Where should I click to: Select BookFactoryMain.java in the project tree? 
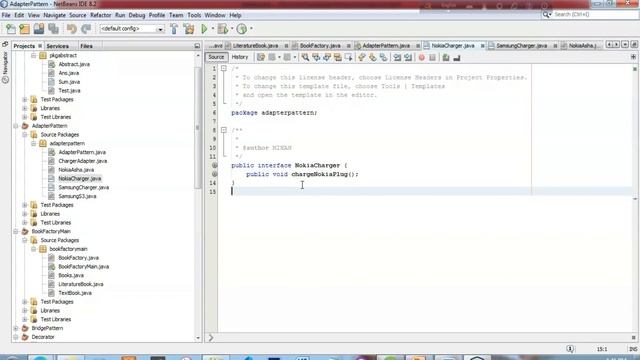point(83,267)
